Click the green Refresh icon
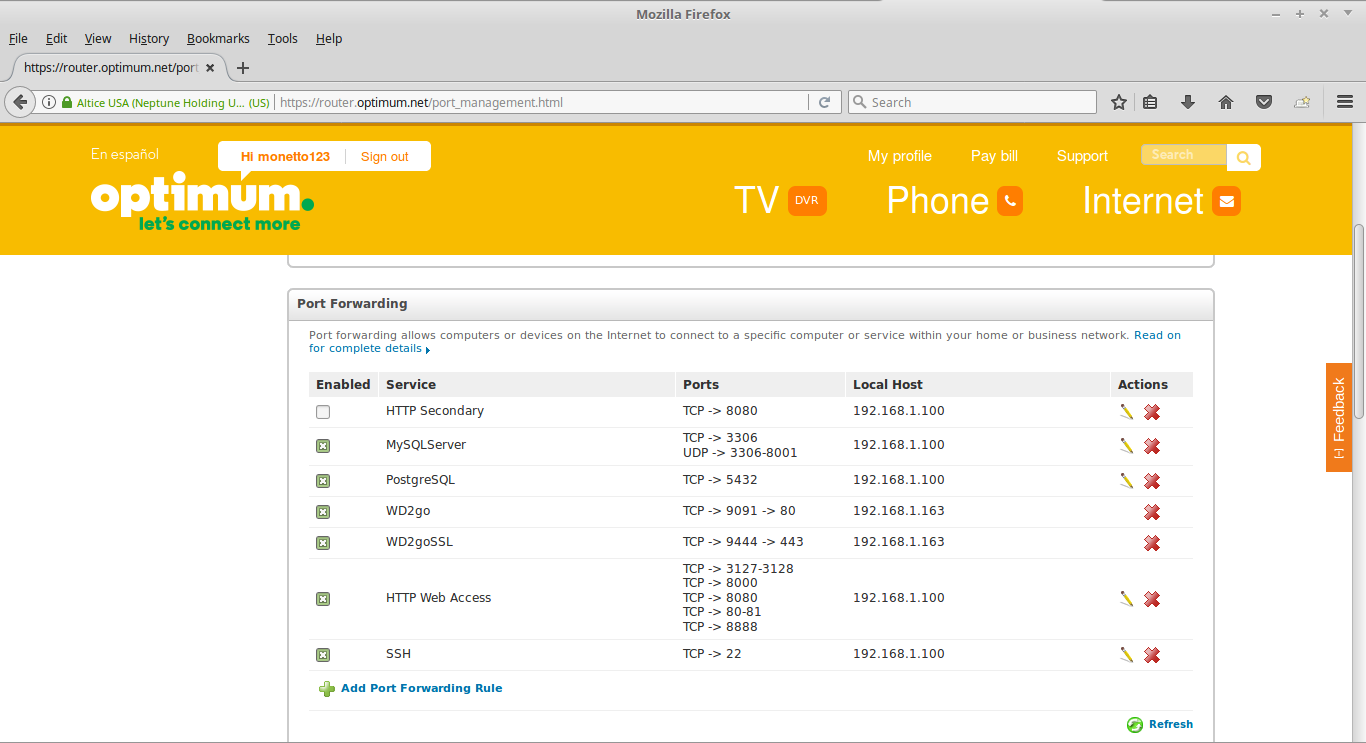The image size is (1366, 743). coord(1135,725)
